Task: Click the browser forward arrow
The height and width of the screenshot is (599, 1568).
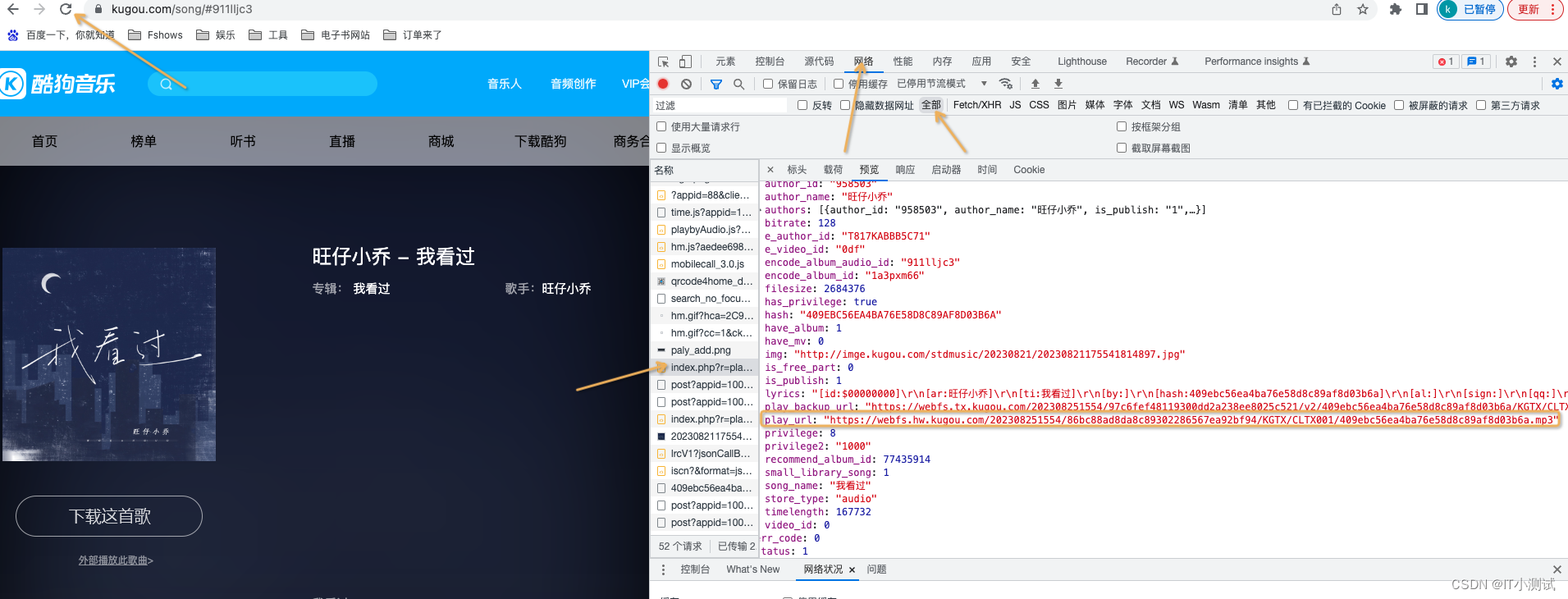Action: point(39,9)
